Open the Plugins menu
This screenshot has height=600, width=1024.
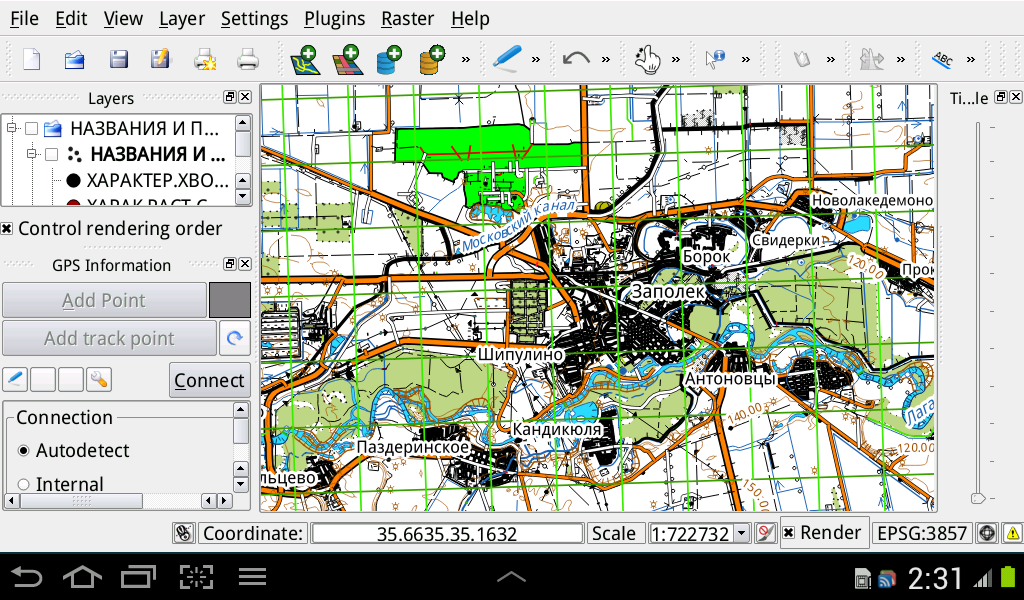tap(334, 18)
